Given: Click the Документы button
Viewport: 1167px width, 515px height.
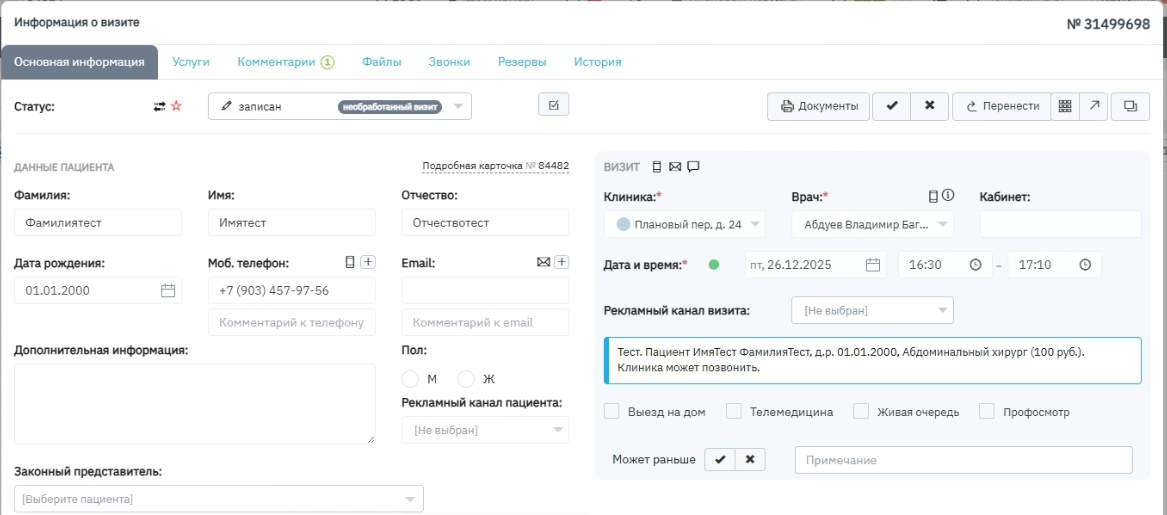Looking at the screenshot, I should tap(819, 106).
